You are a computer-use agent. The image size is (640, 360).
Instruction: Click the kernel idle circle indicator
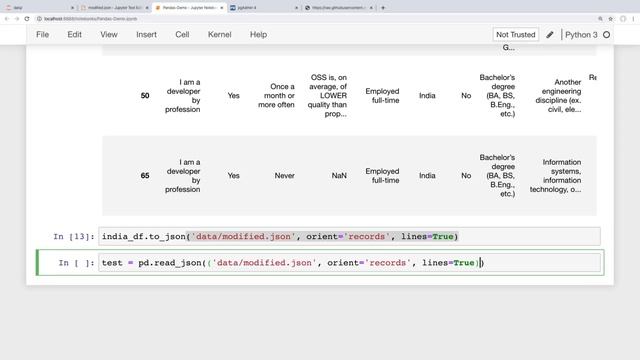tap(607, 35)
